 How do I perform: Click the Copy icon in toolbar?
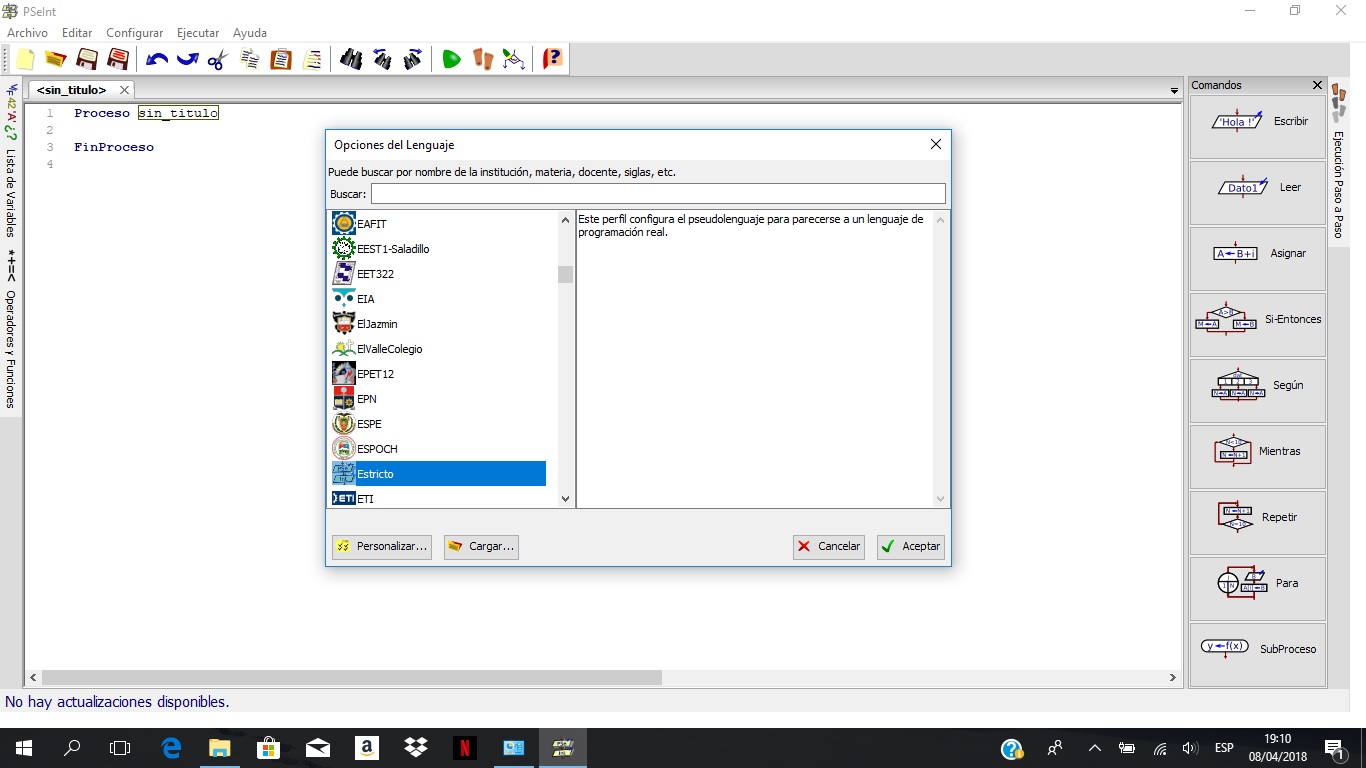[x=250, y=59]
